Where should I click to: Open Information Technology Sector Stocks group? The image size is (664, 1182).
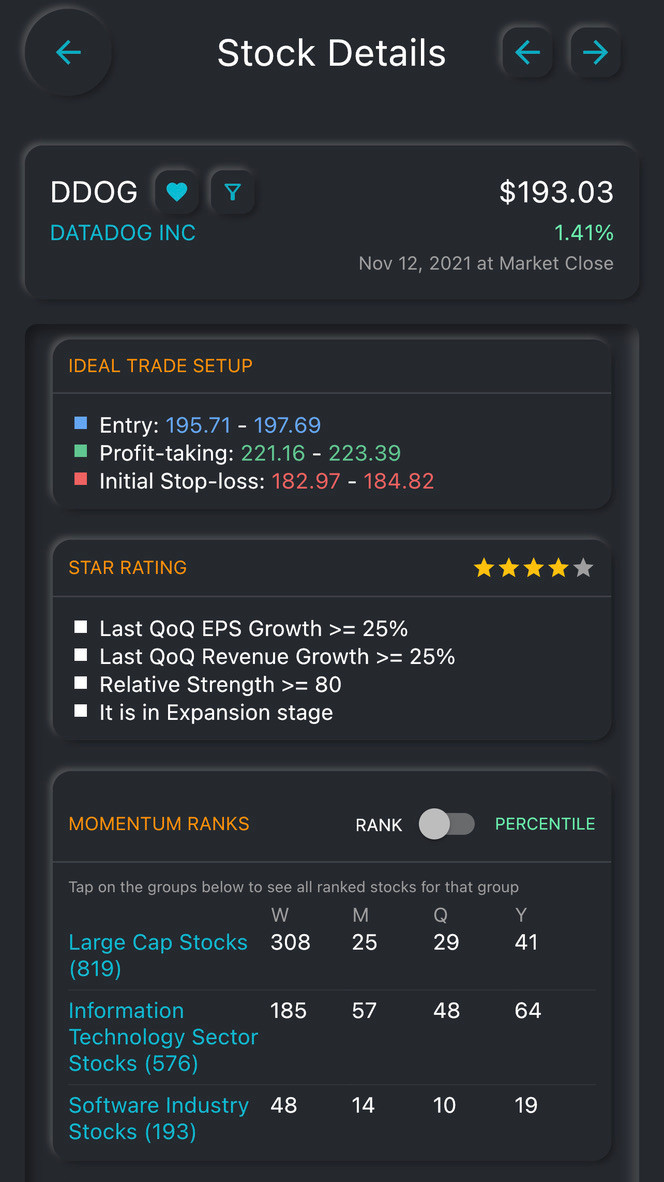[x=164, y=1037]
